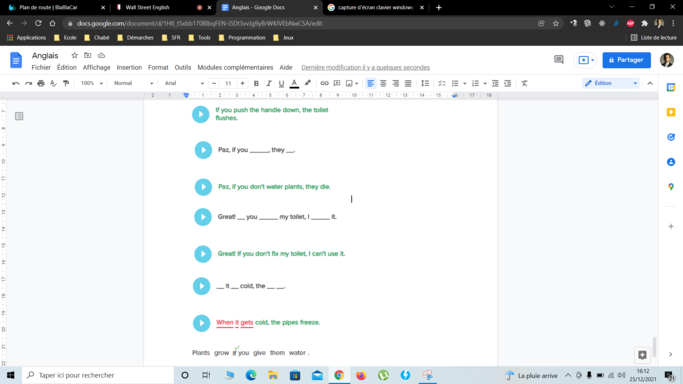
Task: Insert a numbered list
Action: point(475,83)
